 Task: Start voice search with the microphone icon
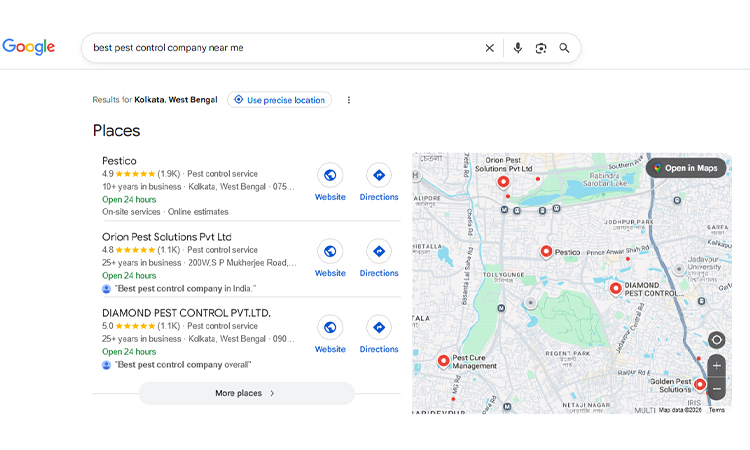(x=517, y=48)
